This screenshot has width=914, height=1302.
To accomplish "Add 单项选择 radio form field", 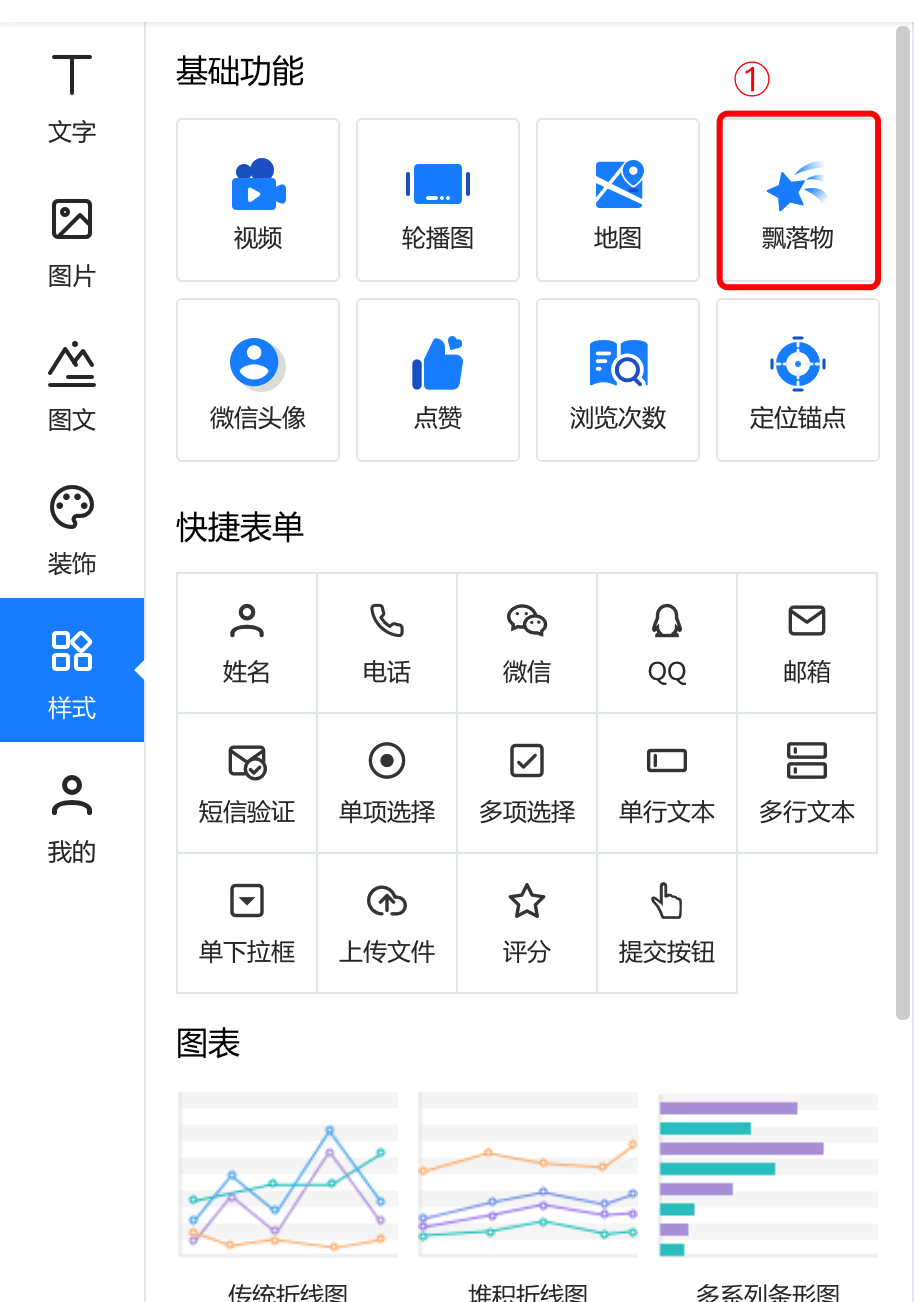I will pyautogui.click(x=387, y=782).
